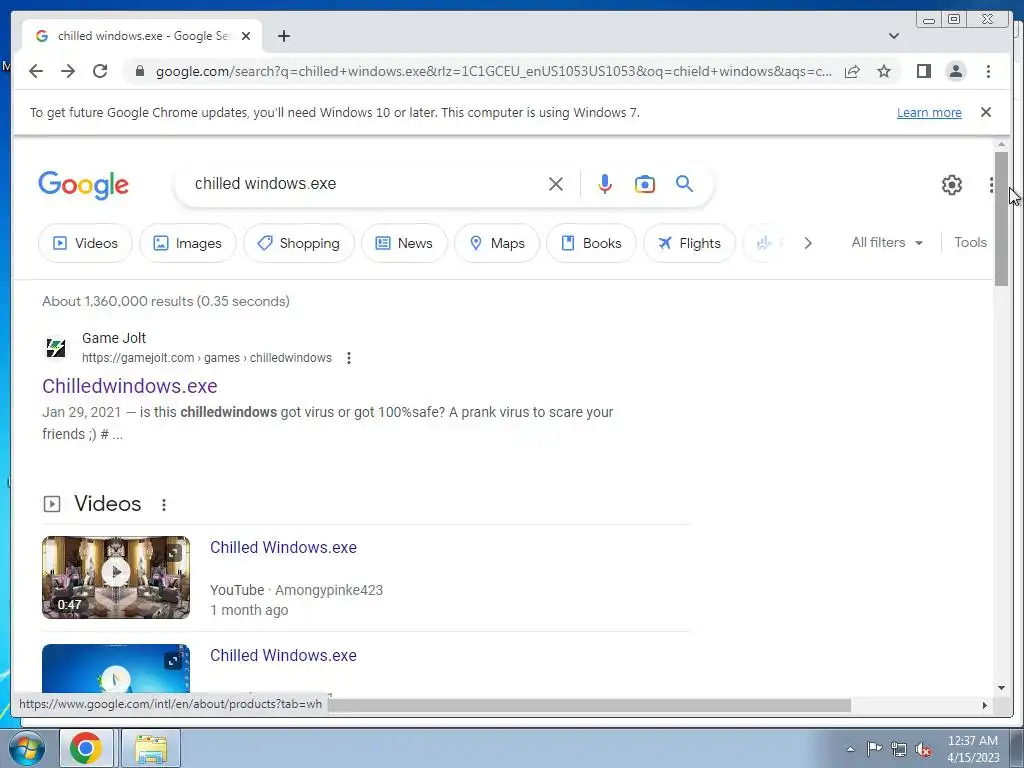The height and width of the screenshot is (768, 1024).
Task: Open Chrome profile avatar menu
Action: pyautogui.click(x=955, y=71)
